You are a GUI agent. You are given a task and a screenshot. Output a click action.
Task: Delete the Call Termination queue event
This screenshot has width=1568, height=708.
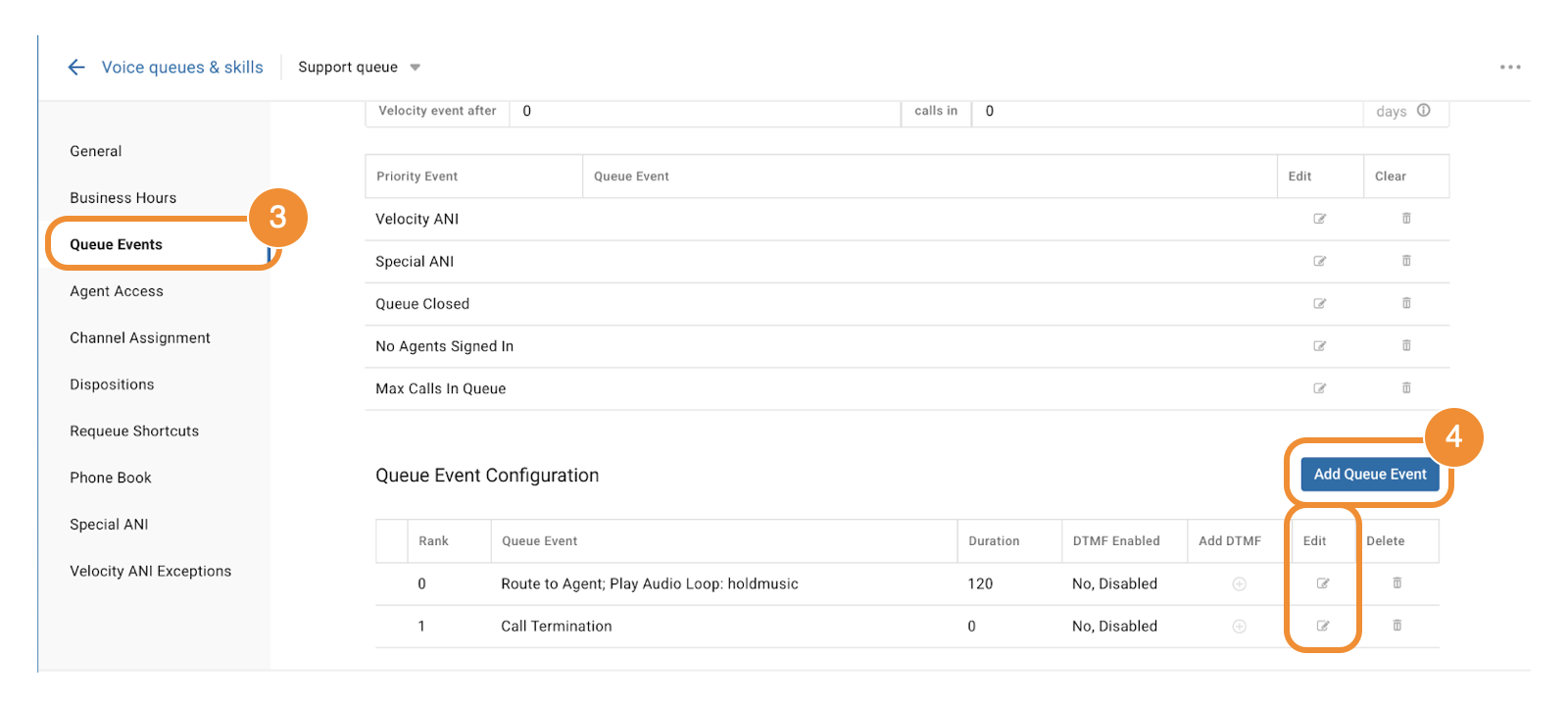(x=1396, y=626)
